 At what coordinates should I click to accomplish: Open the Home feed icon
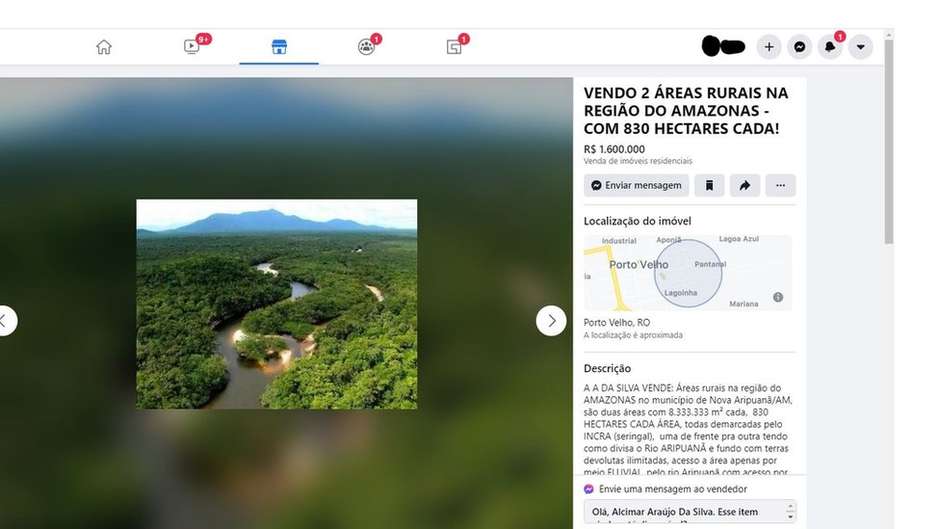coord(104,47)
